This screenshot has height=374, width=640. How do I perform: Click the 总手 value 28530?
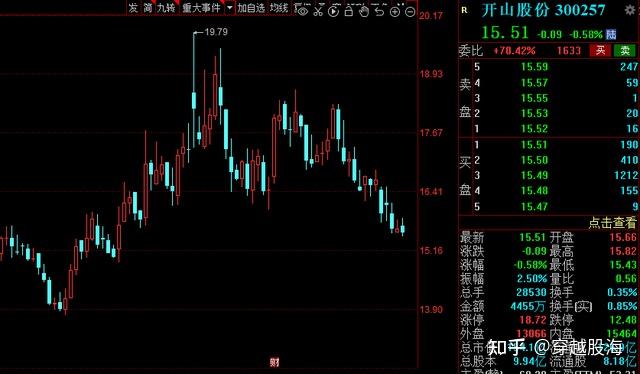point(531,292)
